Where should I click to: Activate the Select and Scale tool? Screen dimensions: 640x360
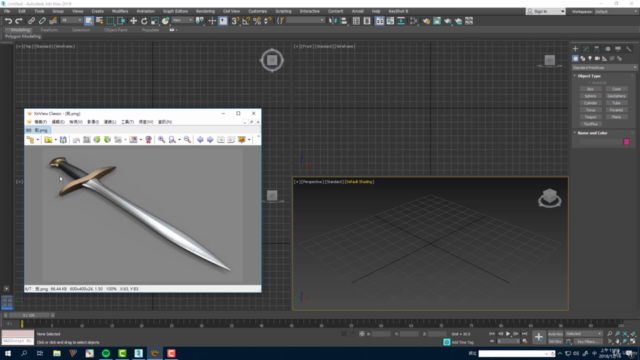(x=155, y=21)
